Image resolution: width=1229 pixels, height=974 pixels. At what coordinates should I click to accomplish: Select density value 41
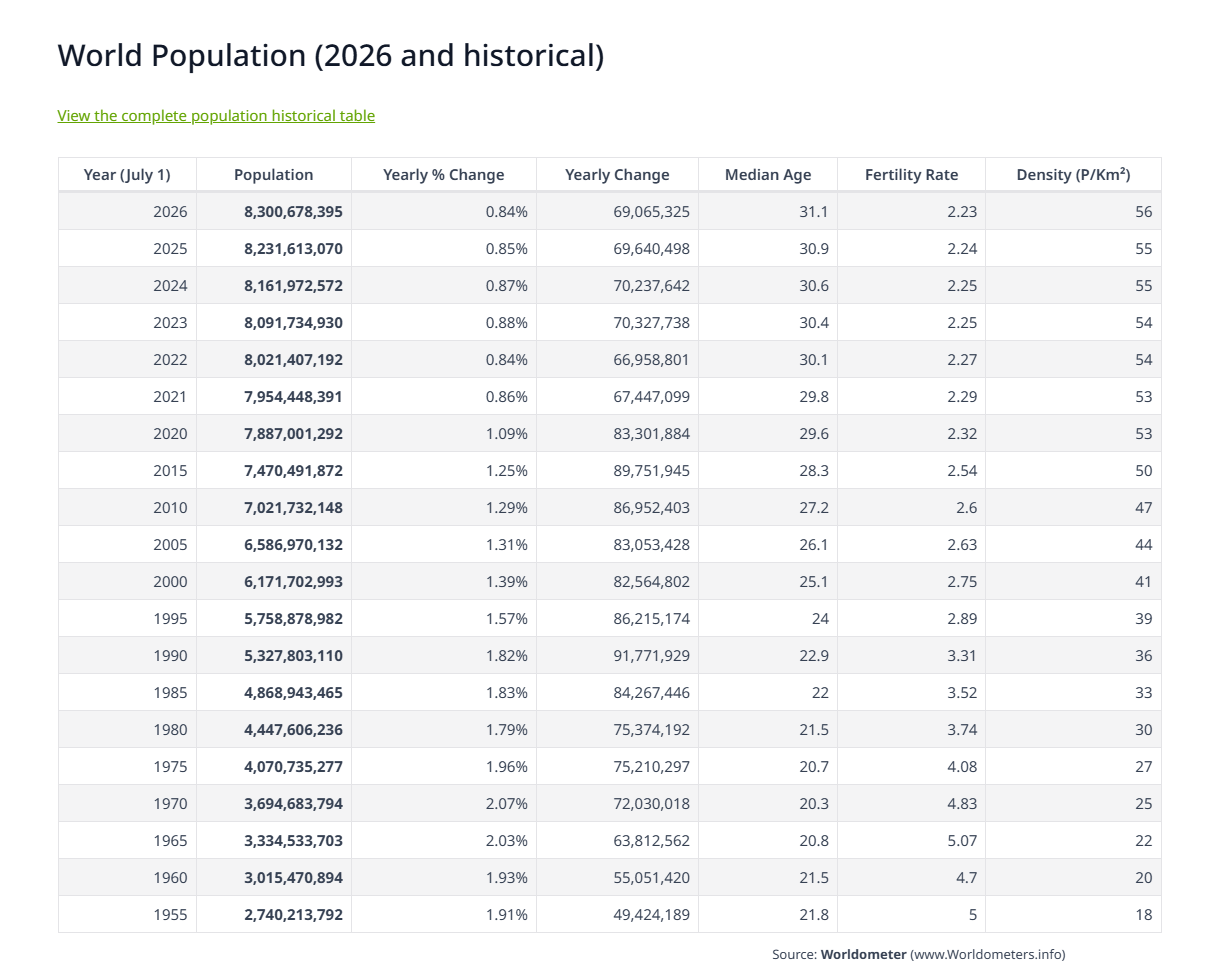click(x=1143, y=581)
